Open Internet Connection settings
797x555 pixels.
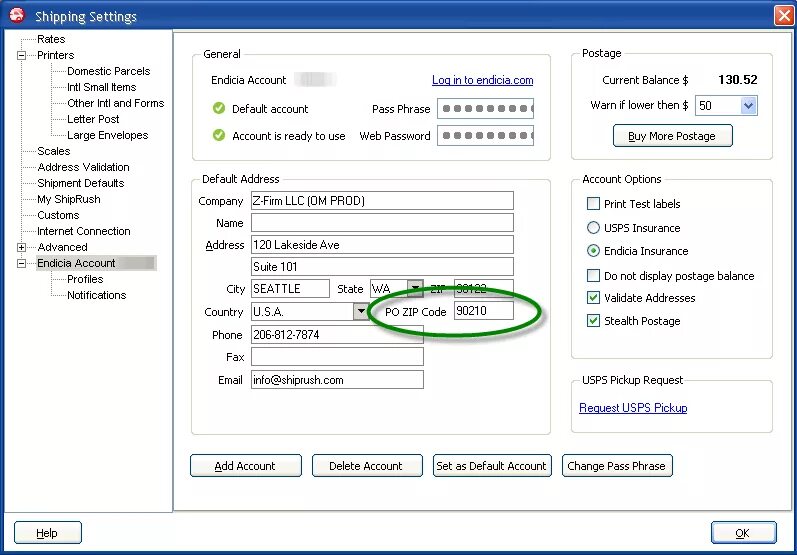[x=84, y=231]
